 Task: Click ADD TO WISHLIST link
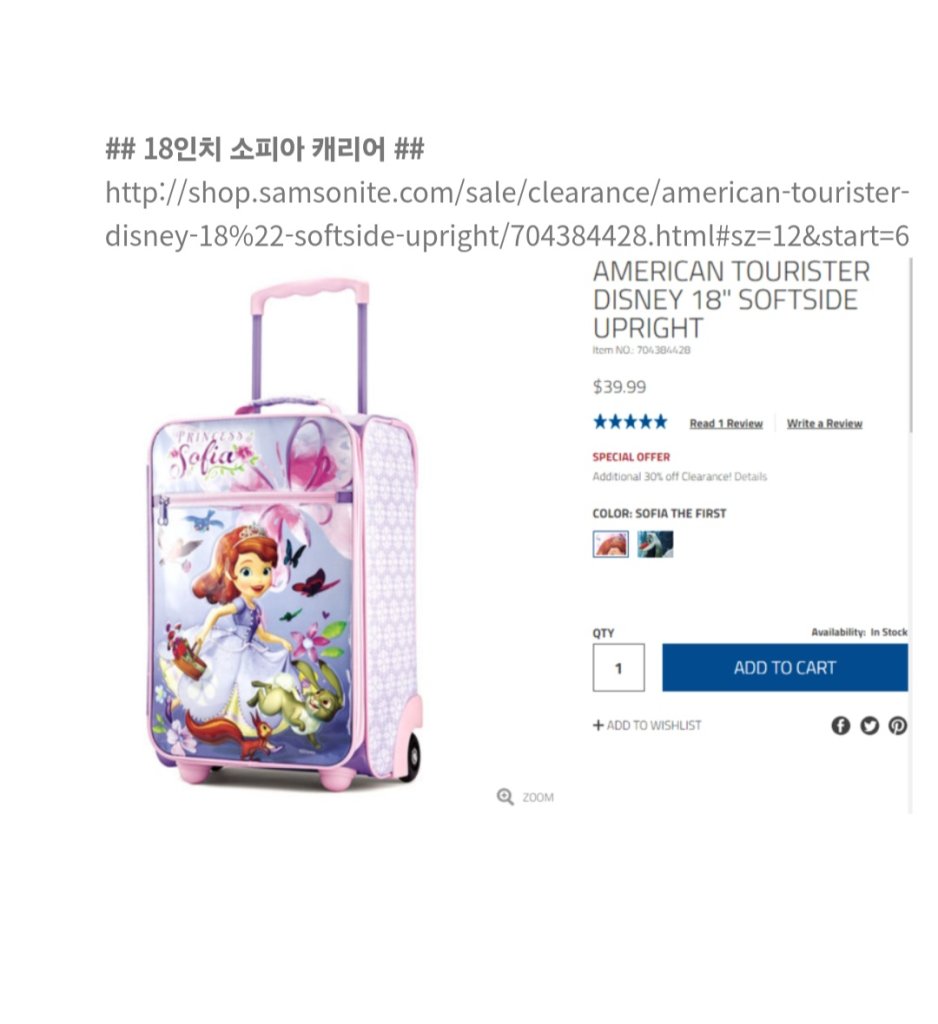click(x=653, y=725)
